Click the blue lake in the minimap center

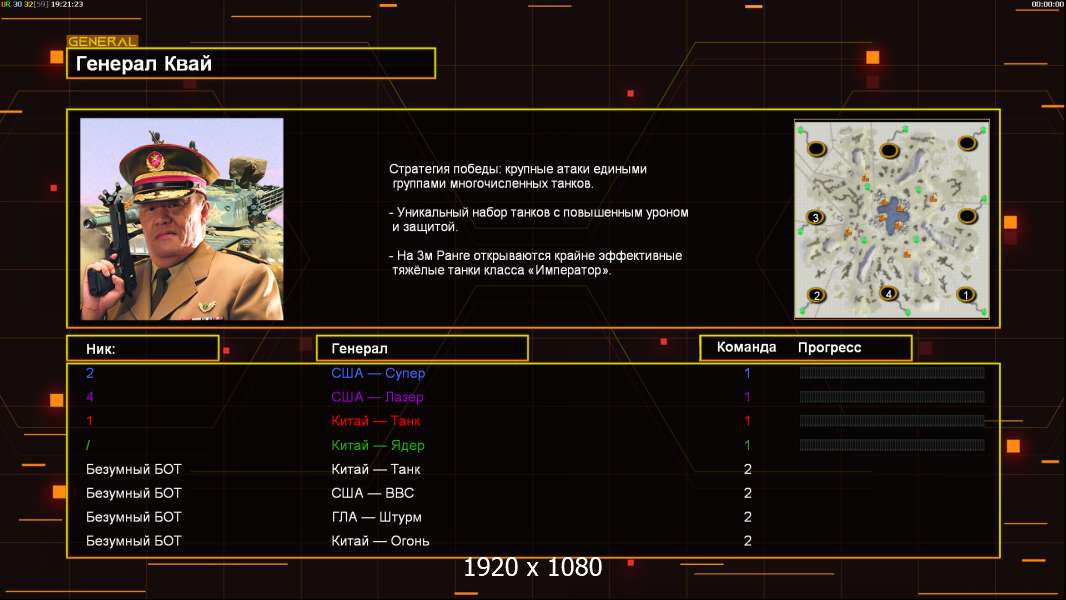tap(892, 214)
